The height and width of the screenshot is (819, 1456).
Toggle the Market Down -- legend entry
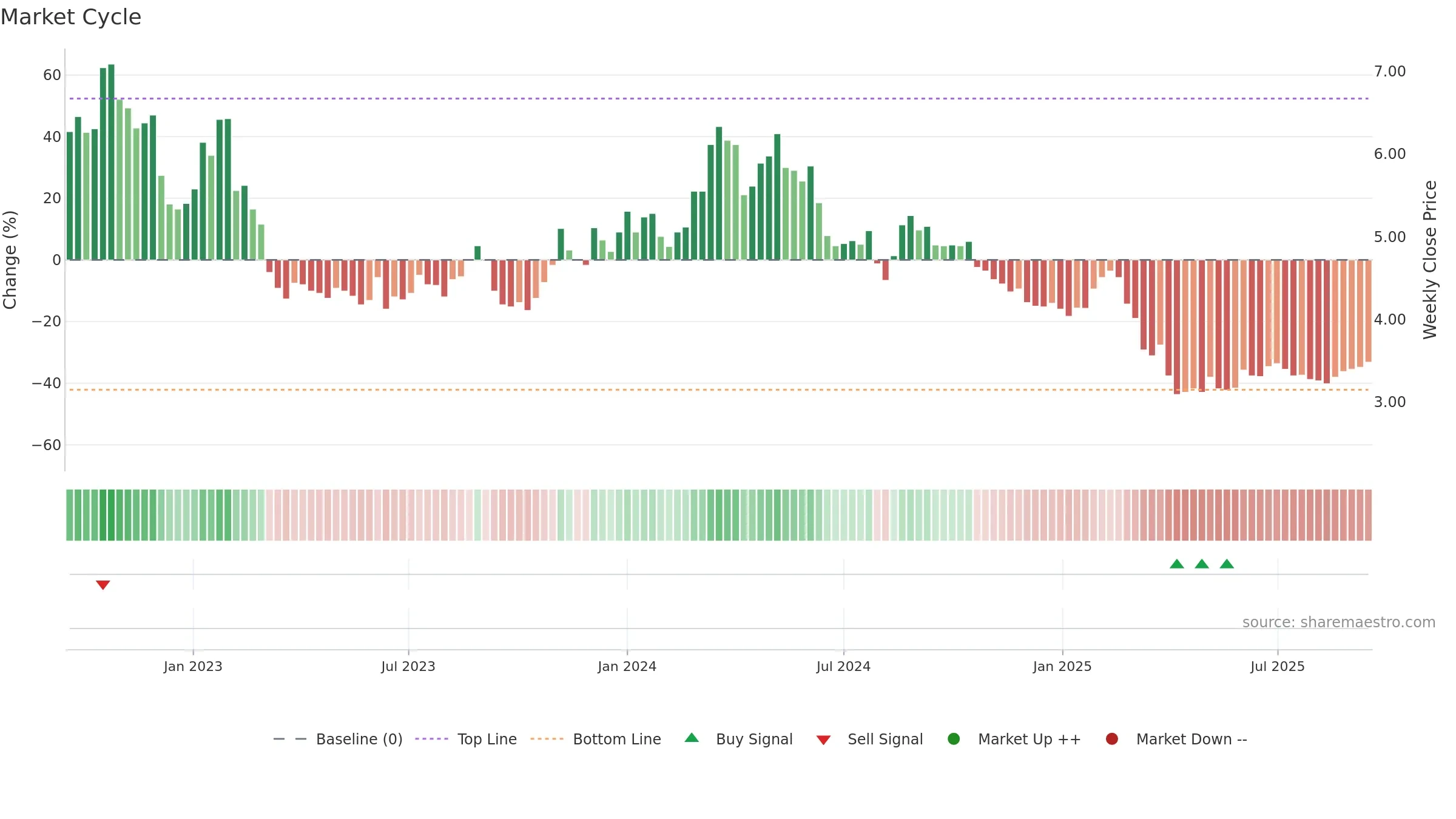coord(1176,739)
